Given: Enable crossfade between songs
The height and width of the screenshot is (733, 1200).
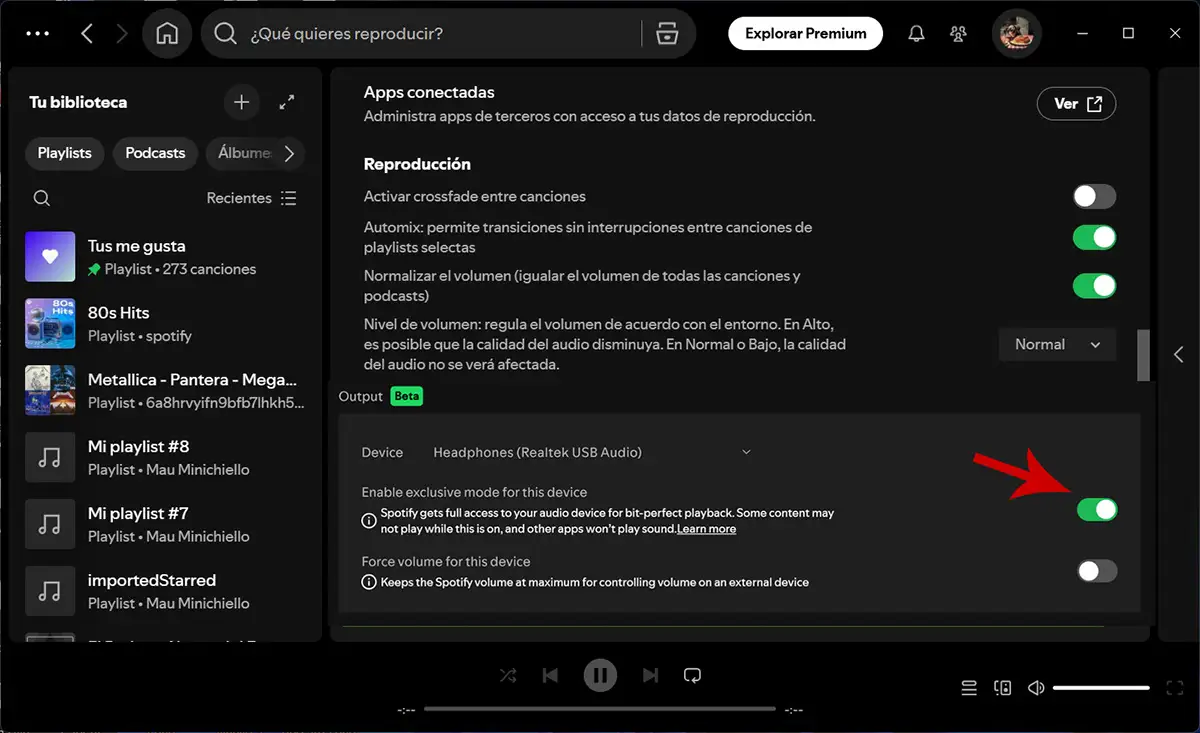Looking at the screenshot, I should coord(1094,196).
